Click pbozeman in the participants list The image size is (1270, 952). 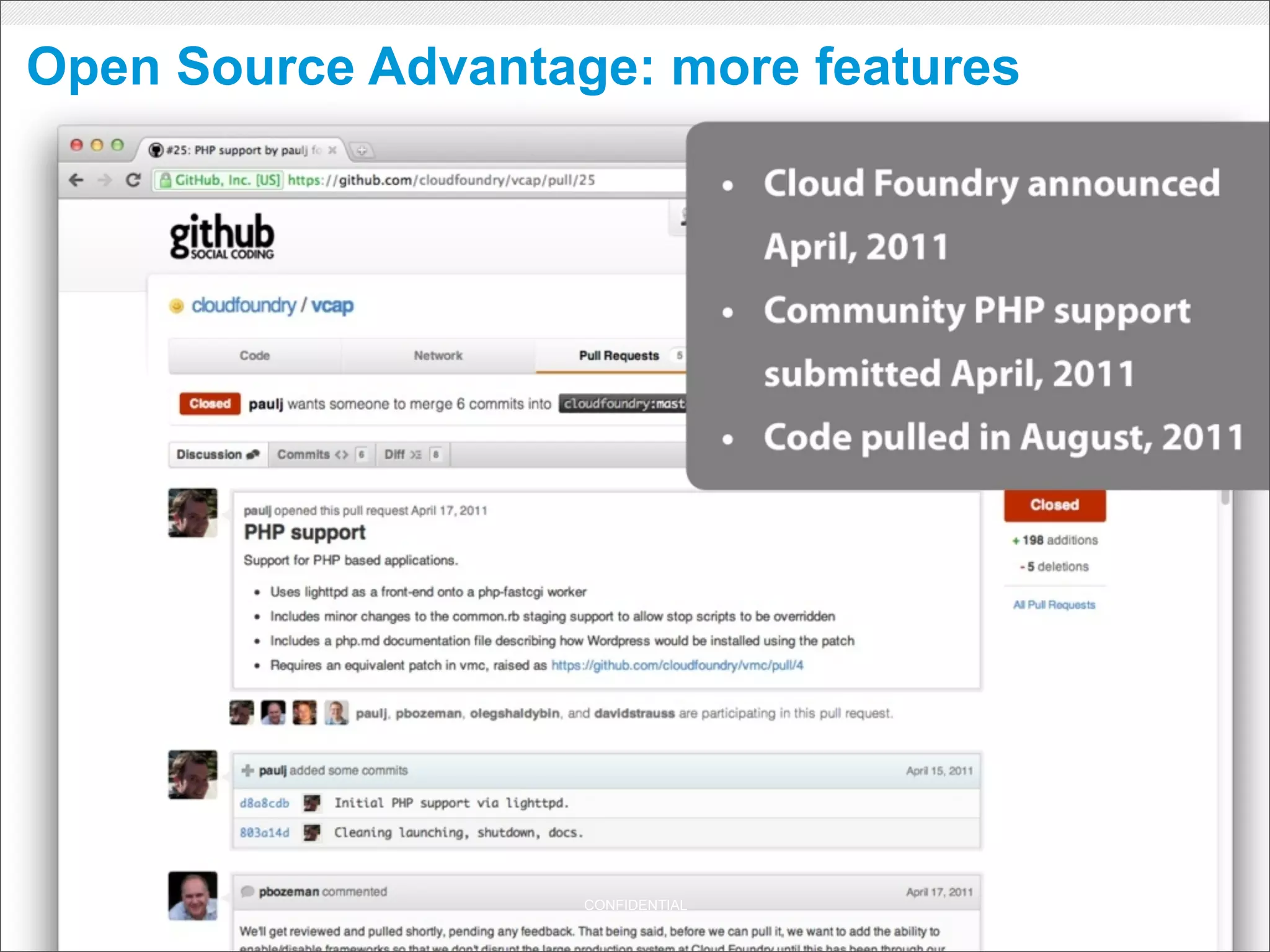(429, 713)
